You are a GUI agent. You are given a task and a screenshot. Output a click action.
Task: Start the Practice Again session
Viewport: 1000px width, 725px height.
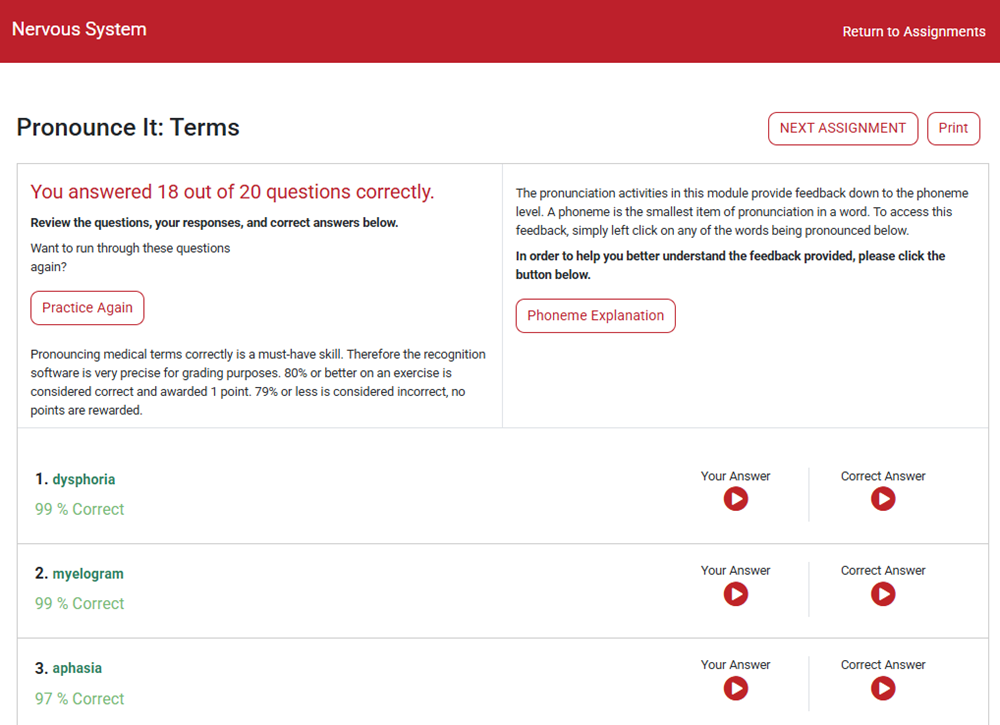pos(87,308)
